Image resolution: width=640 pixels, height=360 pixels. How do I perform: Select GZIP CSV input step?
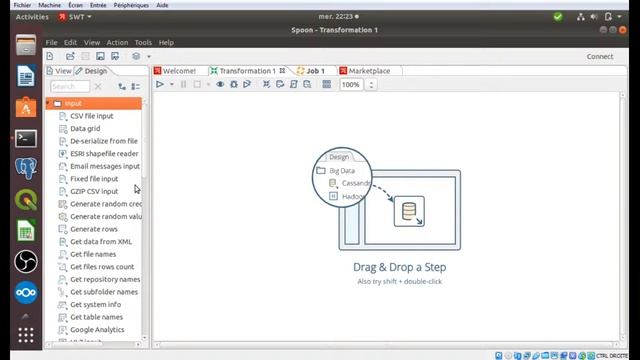tap(94, 191)
